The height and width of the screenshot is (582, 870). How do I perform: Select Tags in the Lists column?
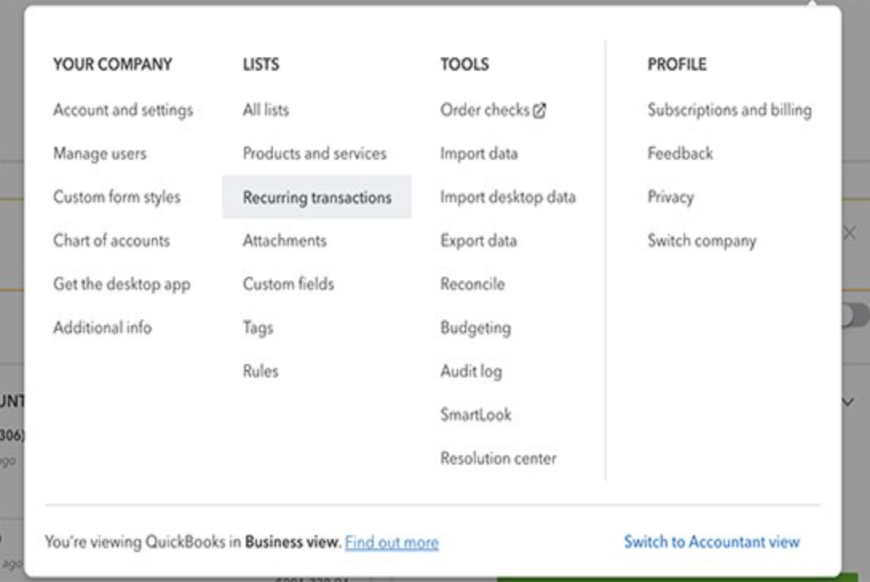[258, 327]
